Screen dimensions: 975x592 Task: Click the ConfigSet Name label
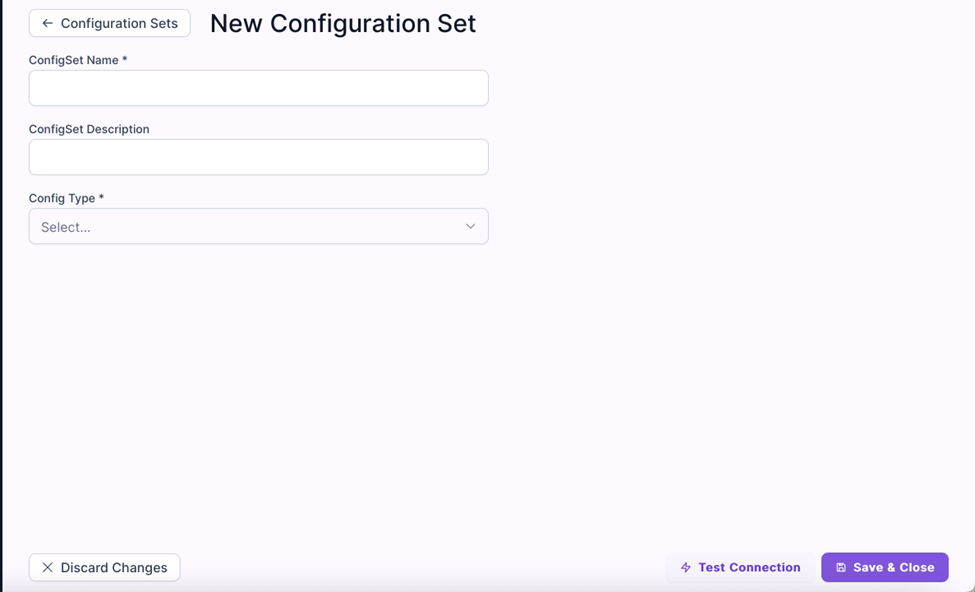pos(73,60)
